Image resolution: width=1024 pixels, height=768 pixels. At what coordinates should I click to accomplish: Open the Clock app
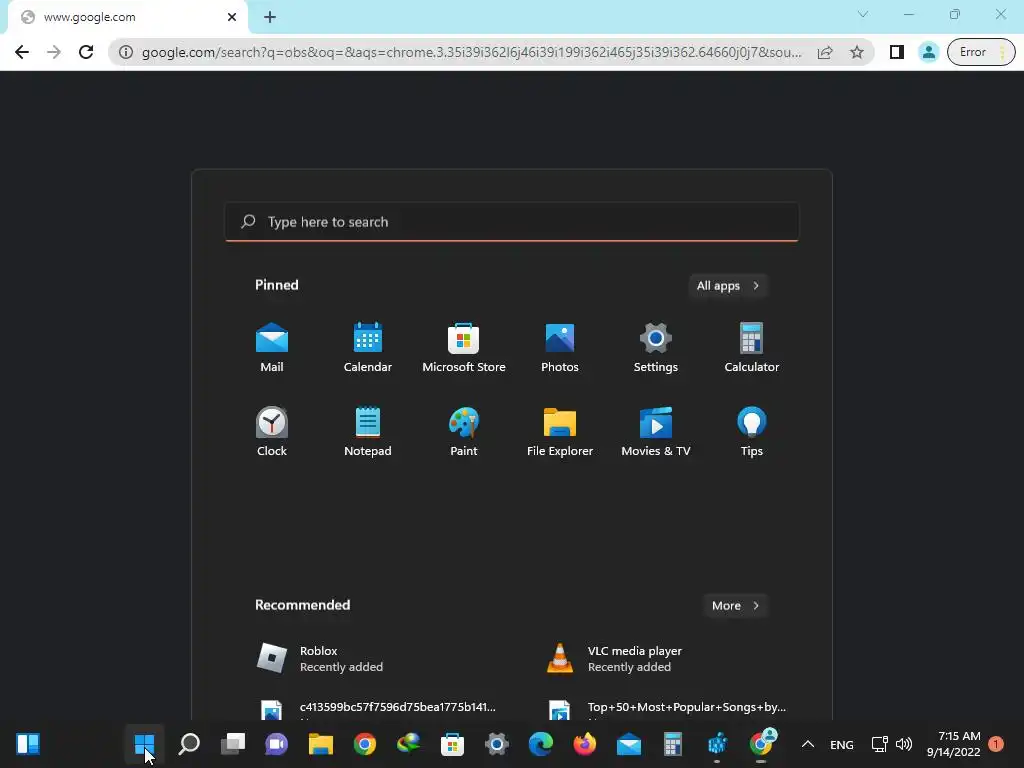pyautogui.click(x=272, y=432)
